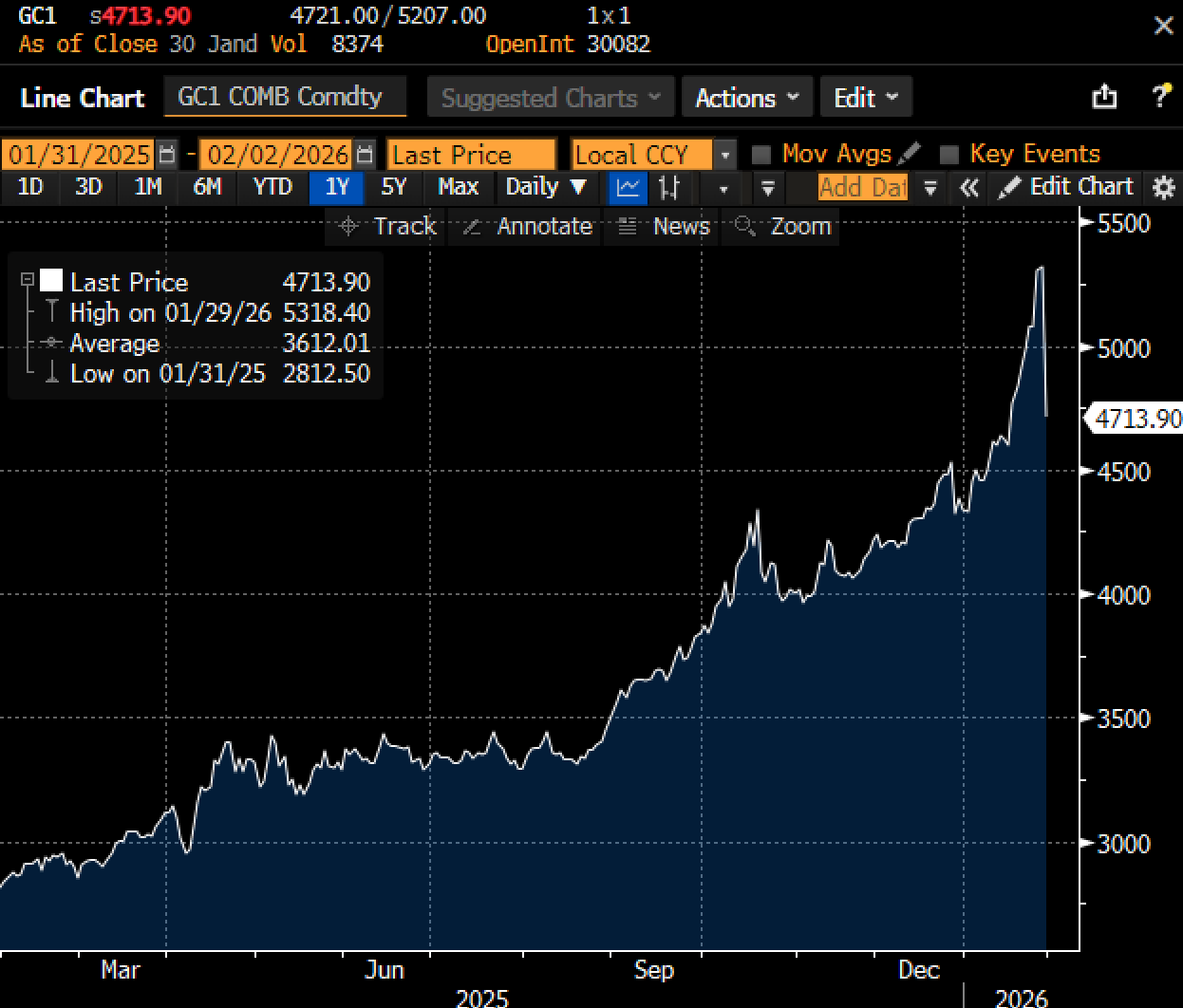1183x1008 pixels.
Task: Switch to the bar chart type icon
Action: pyautogui.click(x=669, y=187)
